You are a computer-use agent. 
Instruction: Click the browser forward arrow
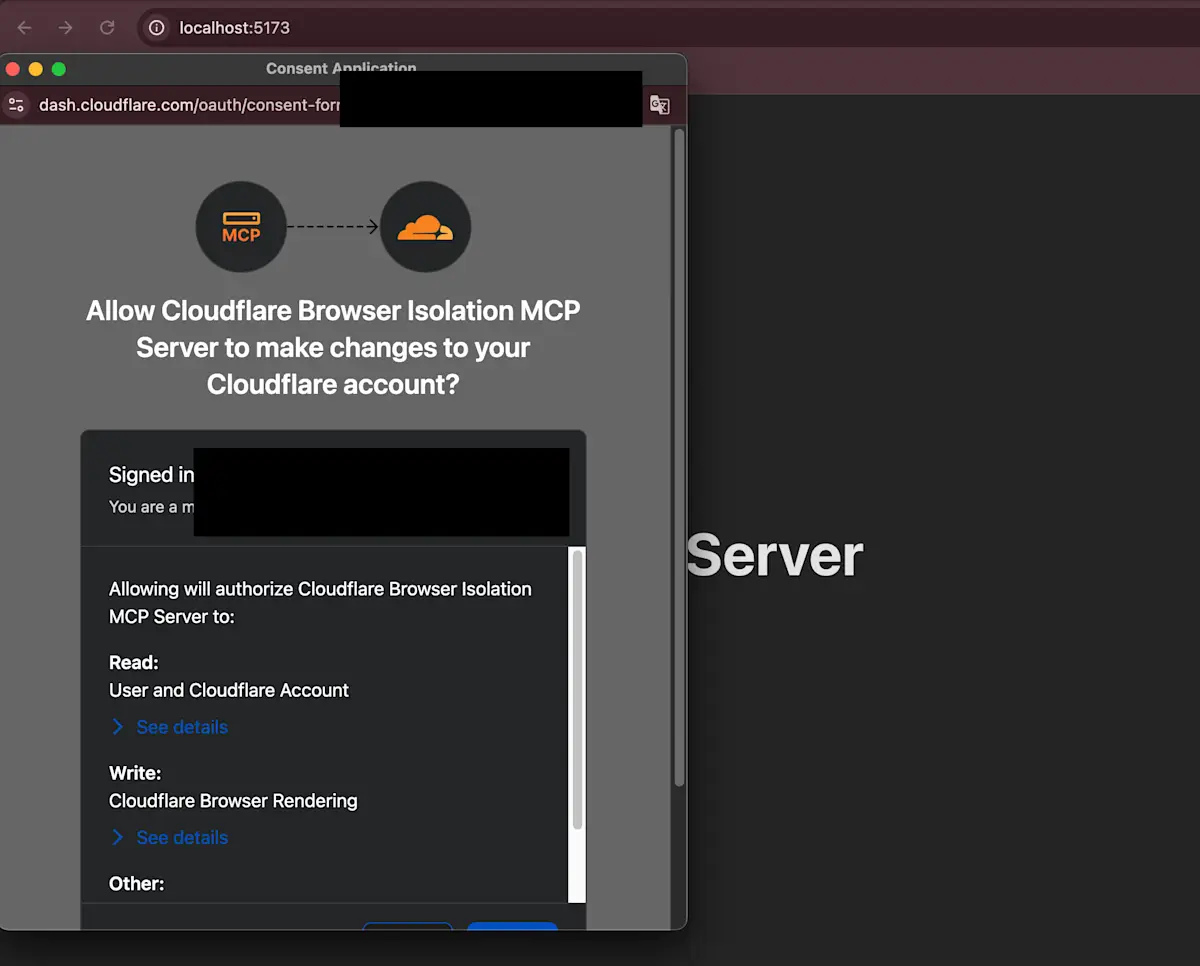click(x=65, y=27)
